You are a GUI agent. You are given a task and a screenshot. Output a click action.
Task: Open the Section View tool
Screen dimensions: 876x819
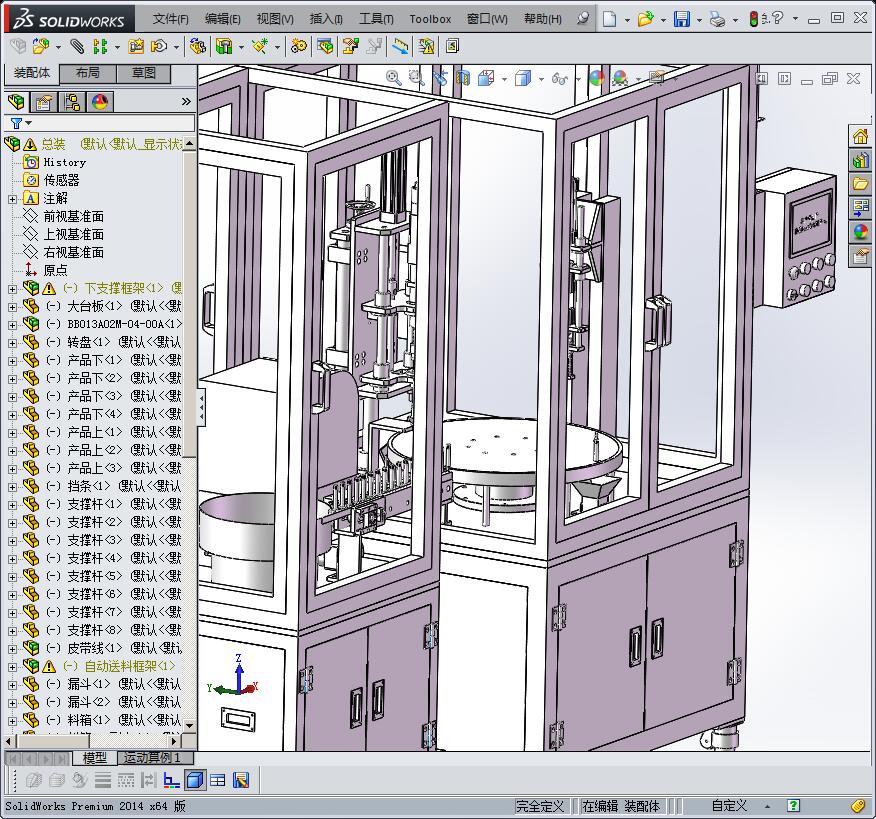pos(463,78)
